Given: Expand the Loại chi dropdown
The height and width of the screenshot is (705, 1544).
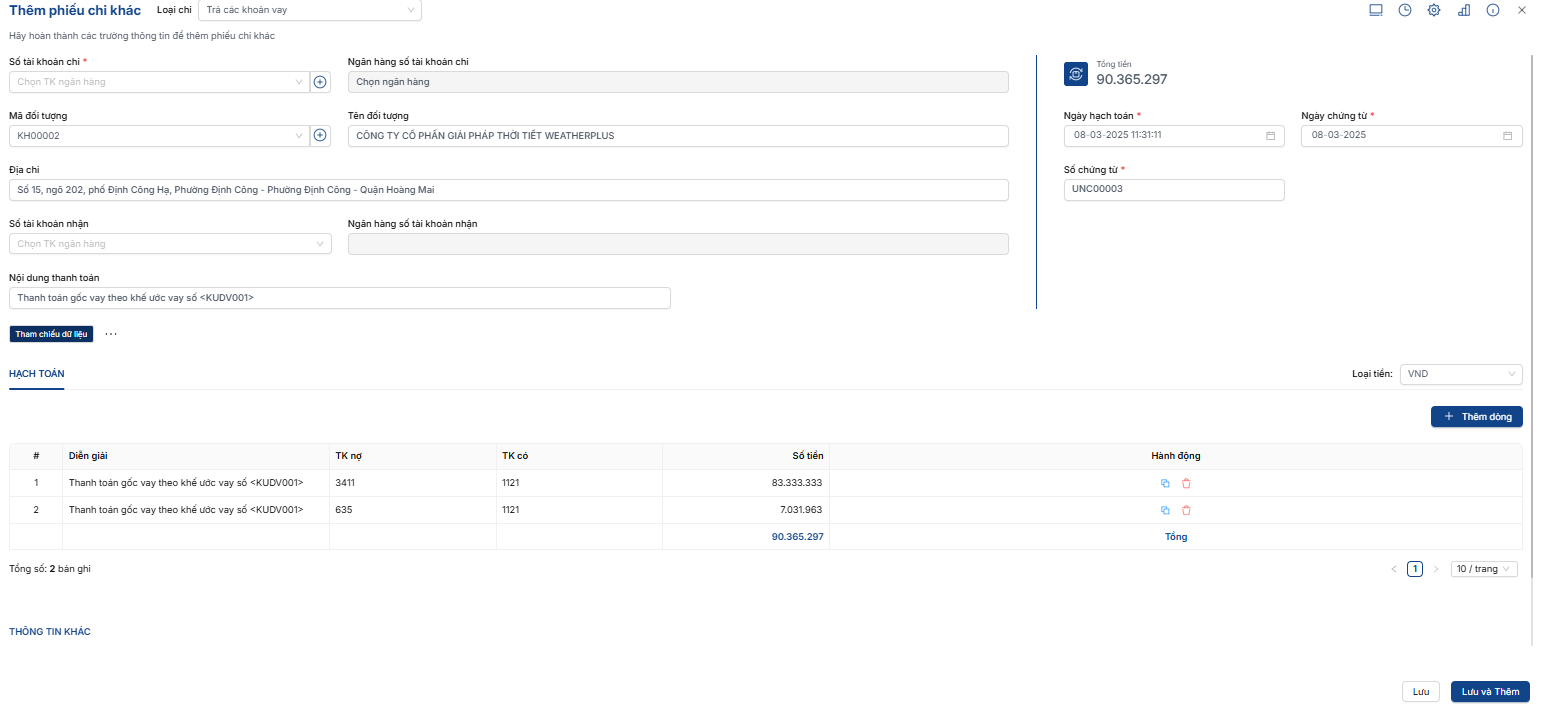Looking at the screenshot, I should click(x=310, y=10).
